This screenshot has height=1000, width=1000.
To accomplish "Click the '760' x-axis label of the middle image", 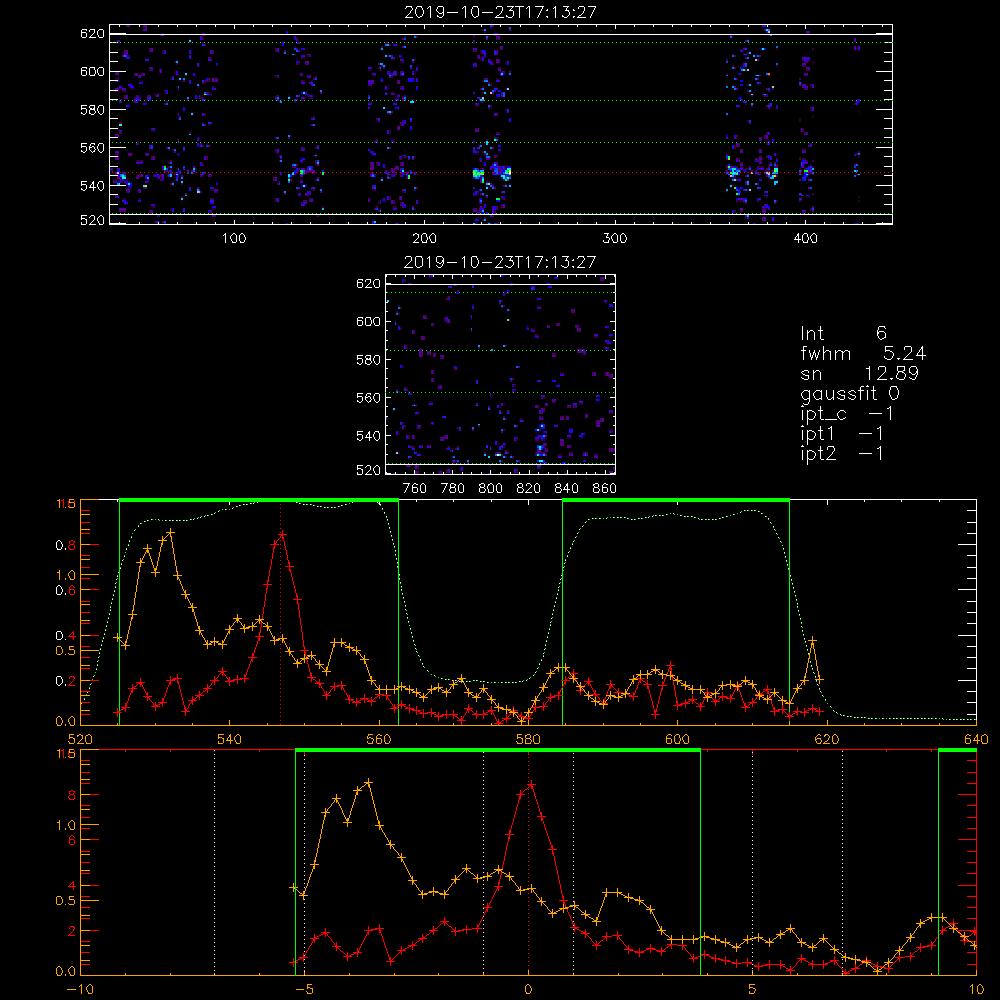I will (415, 489).
